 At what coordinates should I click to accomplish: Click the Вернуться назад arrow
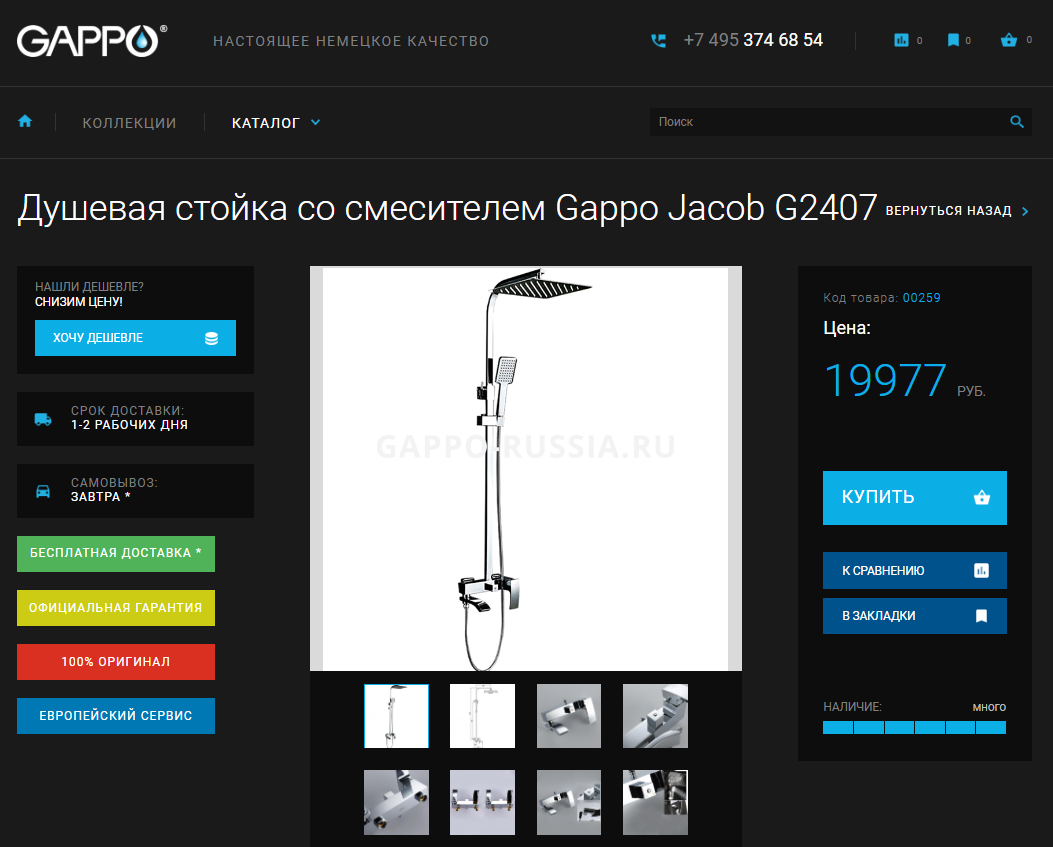point(1025,211)
